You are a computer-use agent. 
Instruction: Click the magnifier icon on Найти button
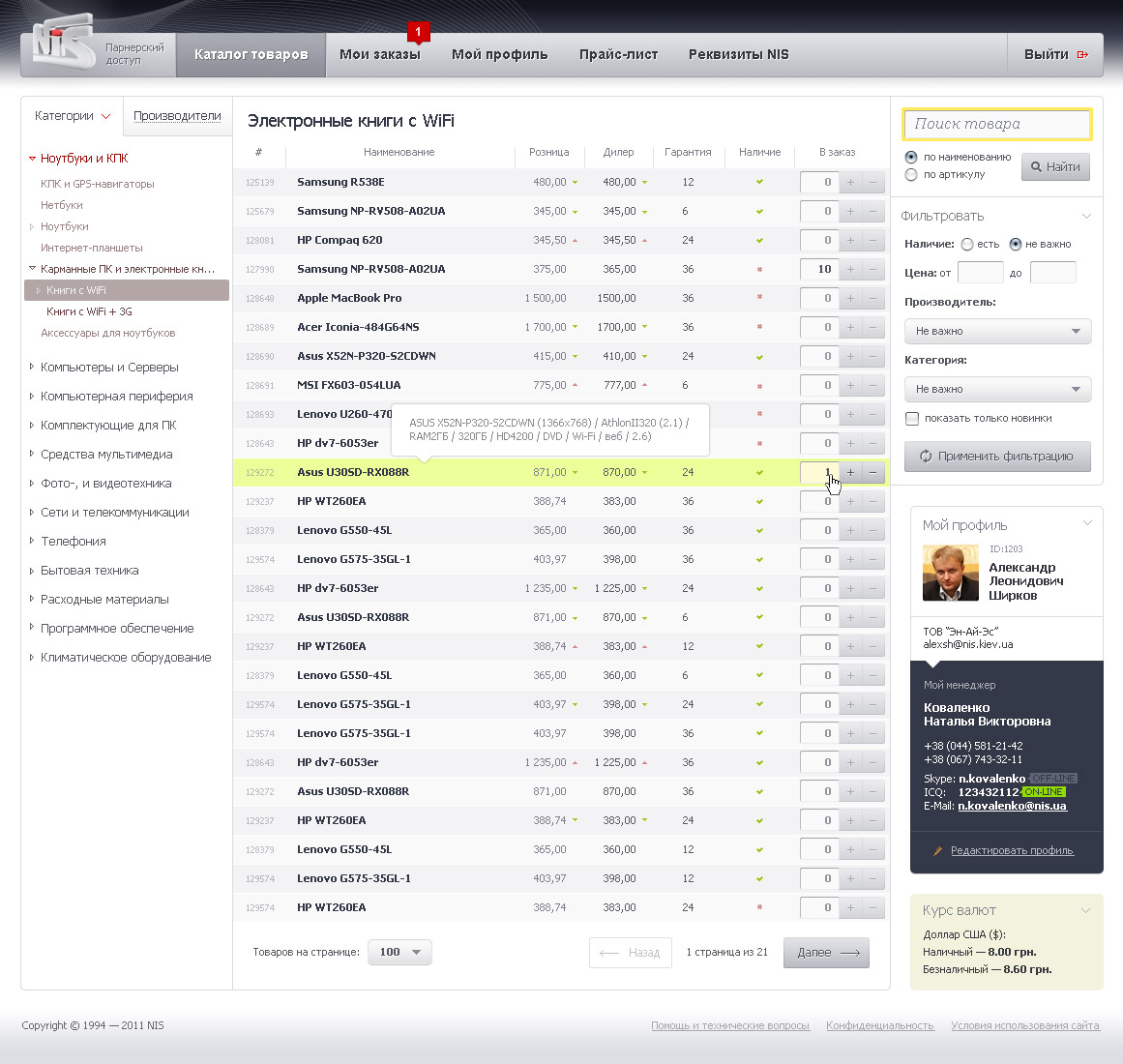pyautogui.click(x=1036, y=166)
